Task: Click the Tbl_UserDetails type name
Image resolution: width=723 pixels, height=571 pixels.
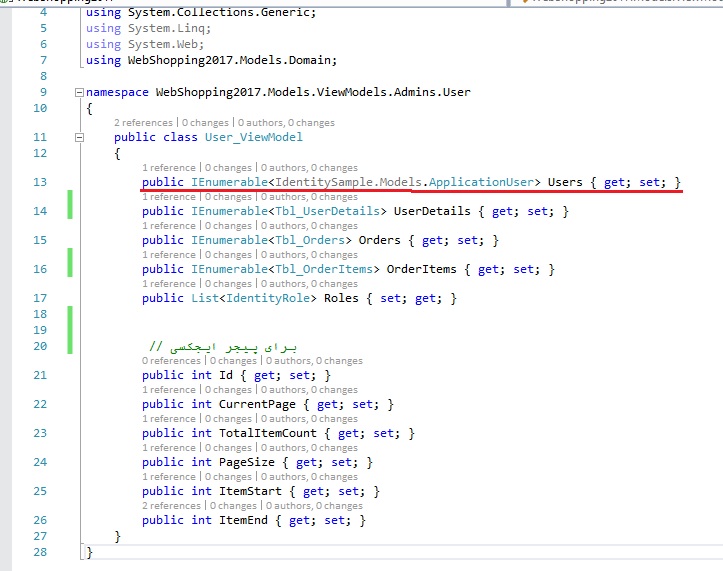Action: 327,211
